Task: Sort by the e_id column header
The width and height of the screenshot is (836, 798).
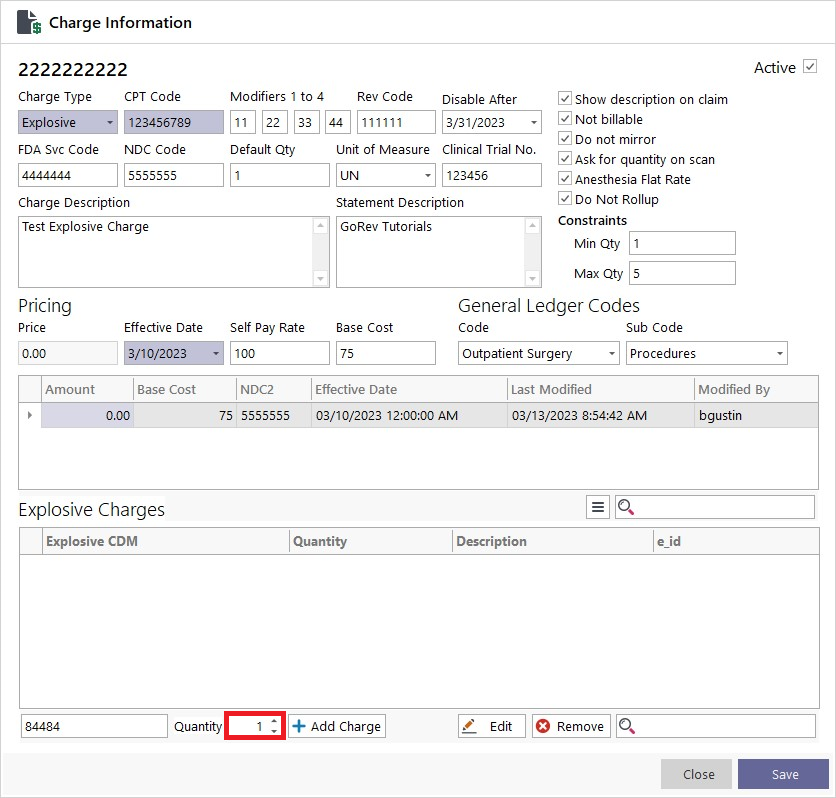Action: tap(736, 541)
